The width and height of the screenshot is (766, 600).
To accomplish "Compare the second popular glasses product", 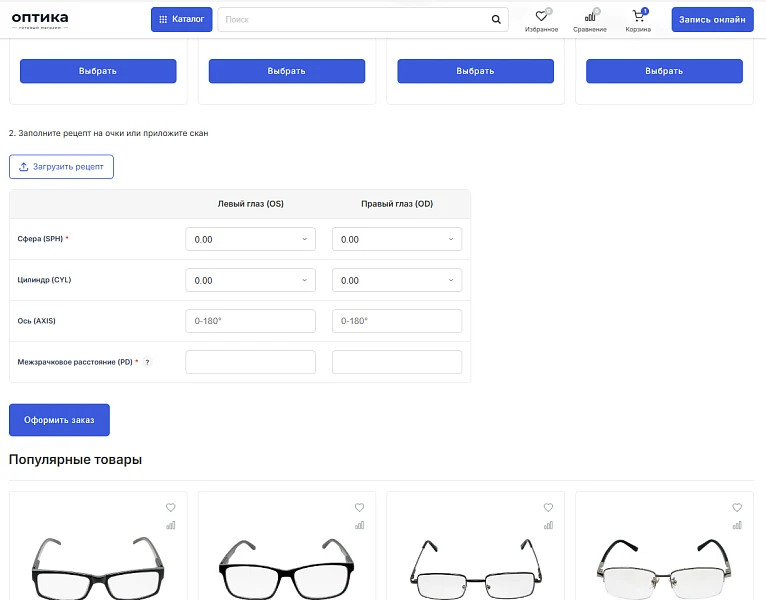I will (360, 525).
